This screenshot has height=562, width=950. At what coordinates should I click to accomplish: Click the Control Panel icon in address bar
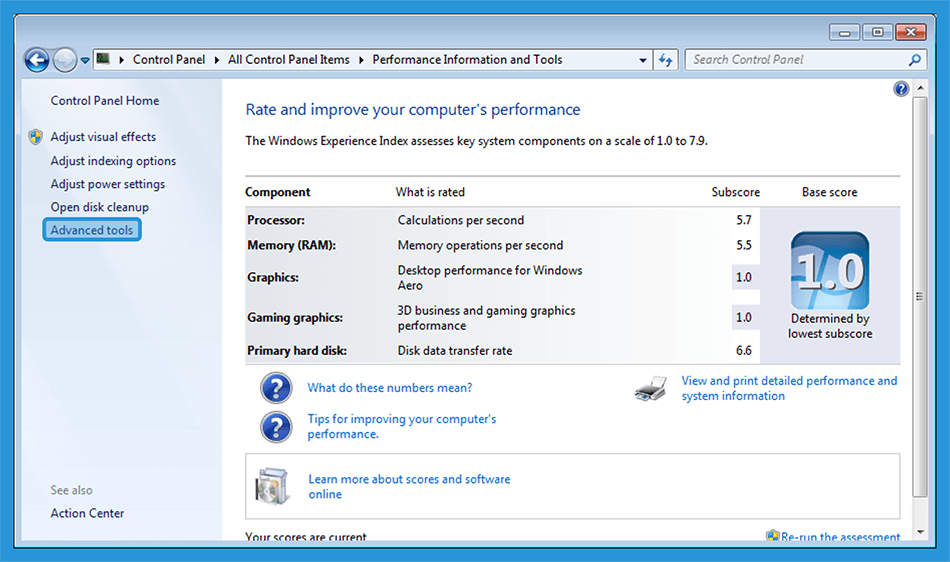pos(104,59)
